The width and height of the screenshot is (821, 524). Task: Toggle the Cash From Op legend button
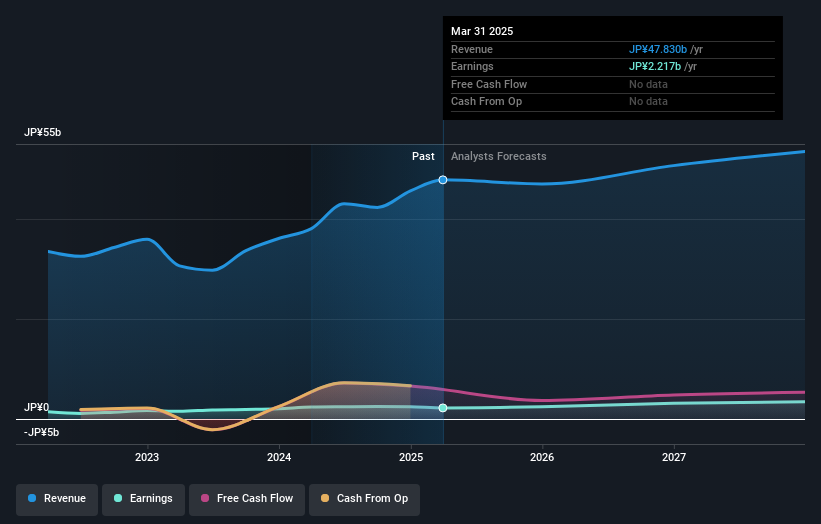click(364, 499)
